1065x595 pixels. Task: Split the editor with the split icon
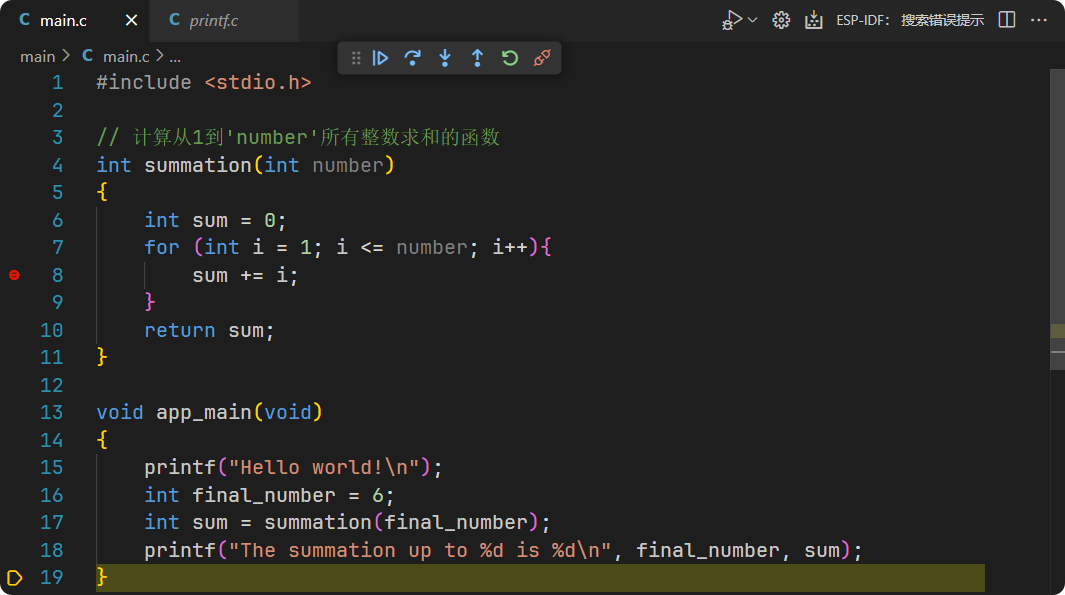pyautogui.click(x=1007, y=20)
